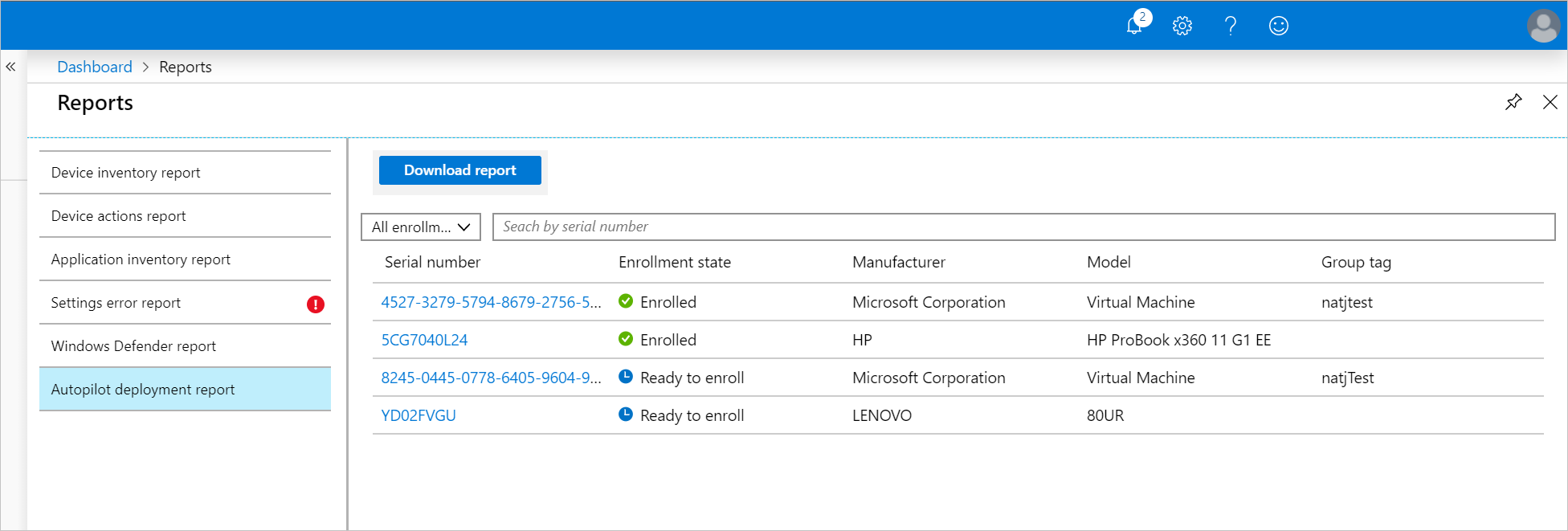Click the Download report button

tap(459, 170)
